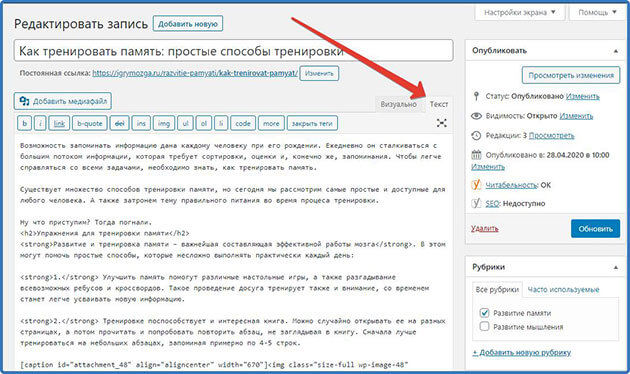
Task: Click the Yoast readability icon
Action: click(x=476, y=185)
